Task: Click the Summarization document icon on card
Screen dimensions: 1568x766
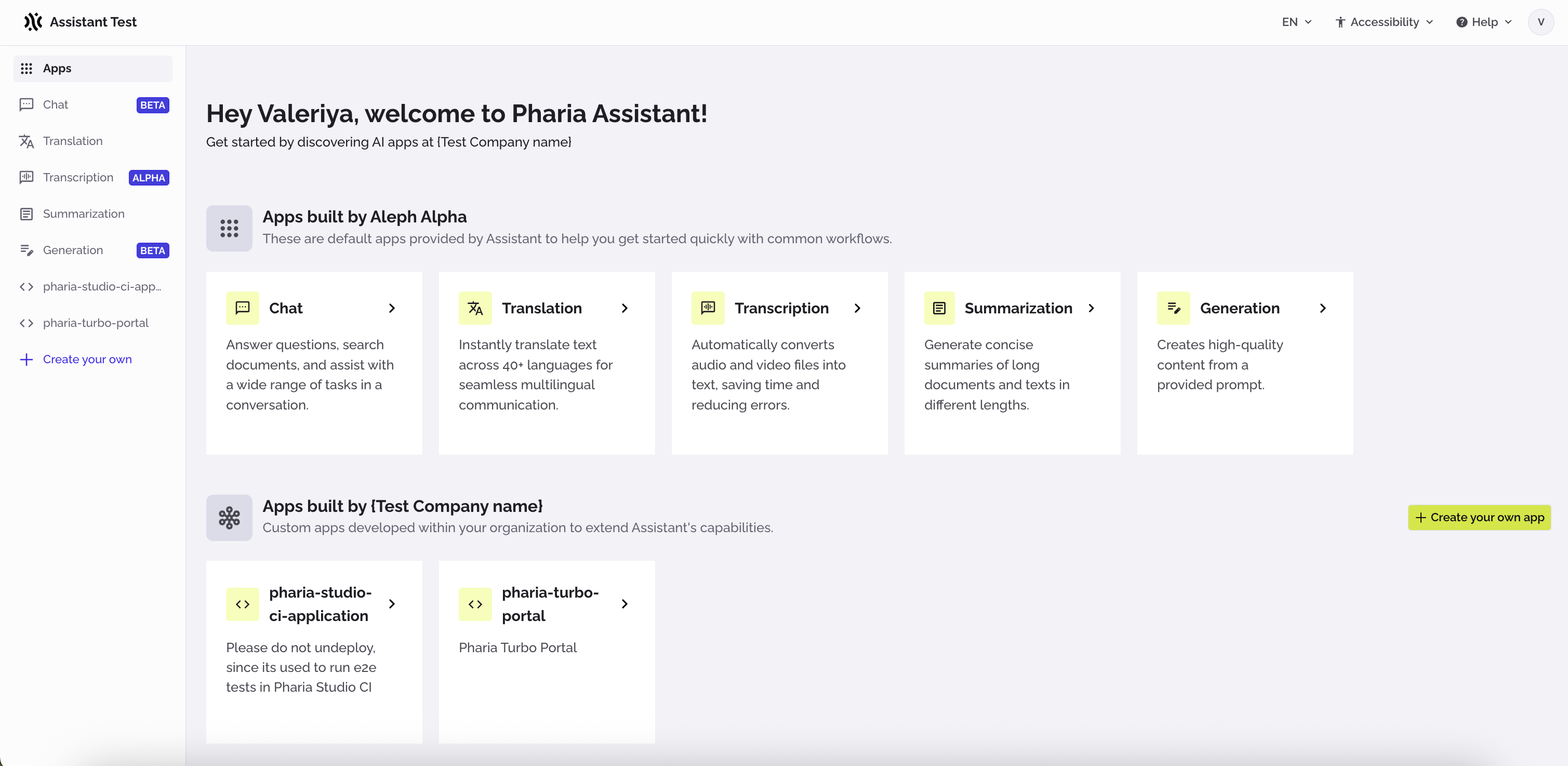Action: pyautogui.click(x=940, y=308)
